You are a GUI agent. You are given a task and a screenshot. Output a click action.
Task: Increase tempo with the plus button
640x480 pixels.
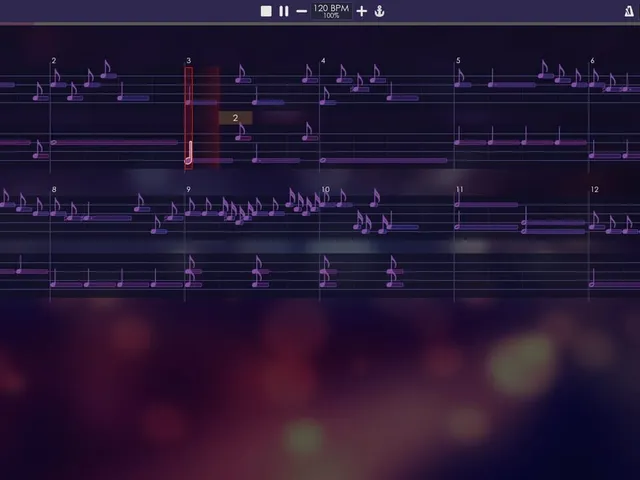(361, 11)
